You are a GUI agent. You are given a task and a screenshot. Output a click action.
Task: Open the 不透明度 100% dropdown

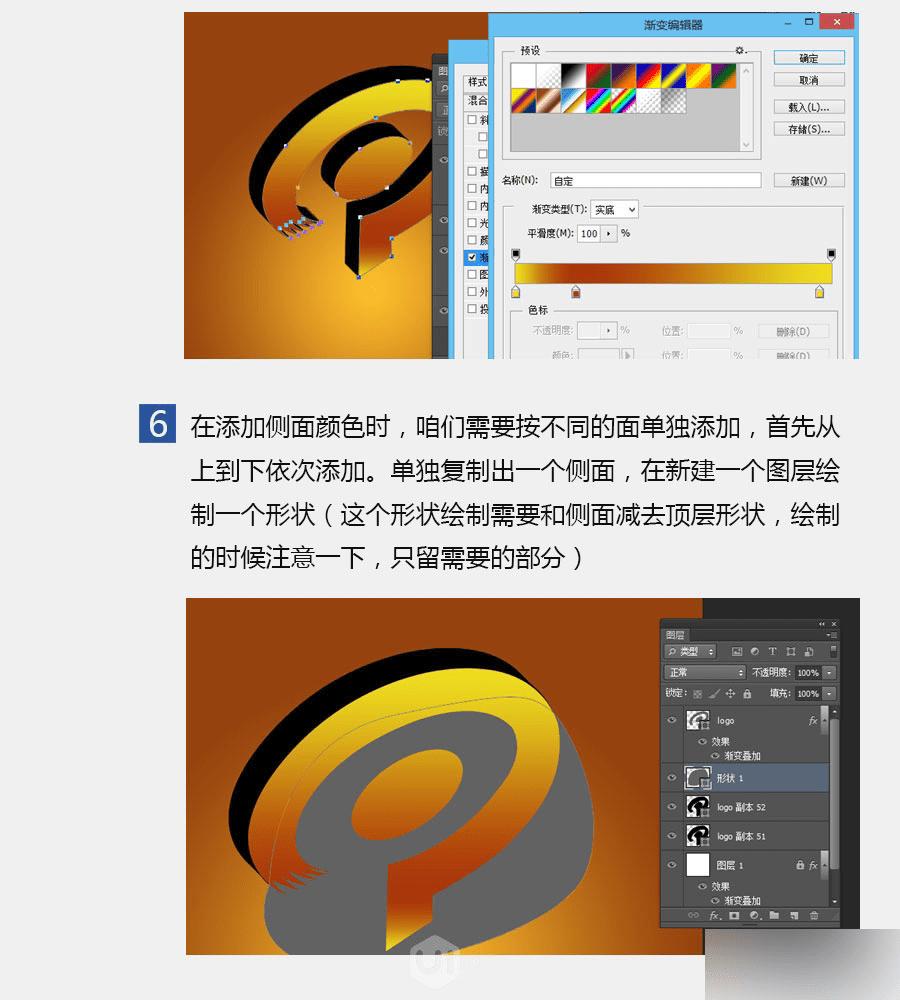tap(829, 672)
